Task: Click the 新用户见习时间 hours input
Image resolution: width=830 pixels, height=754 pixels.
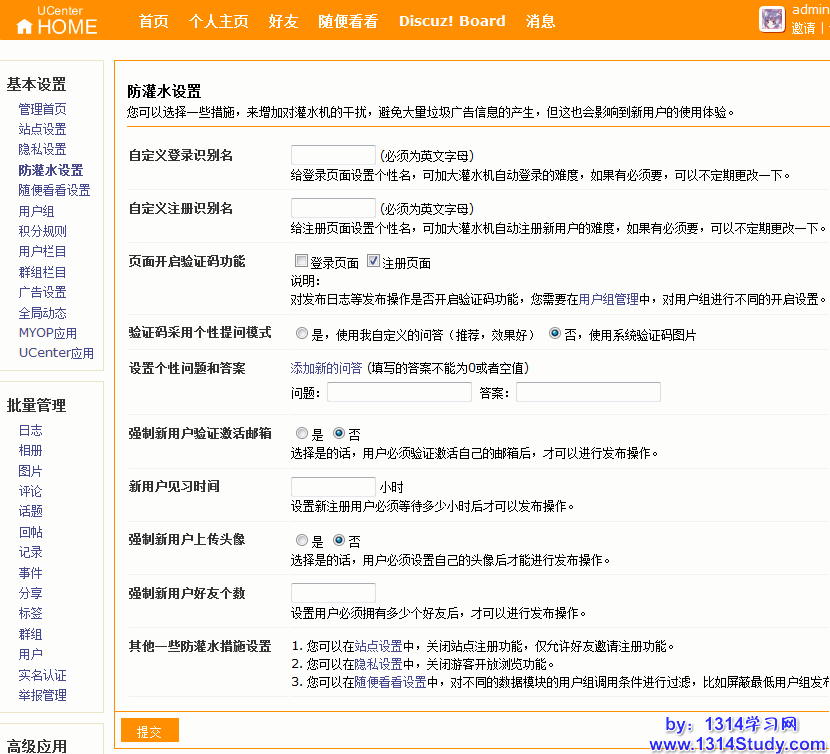Action: tap(333, 487)
